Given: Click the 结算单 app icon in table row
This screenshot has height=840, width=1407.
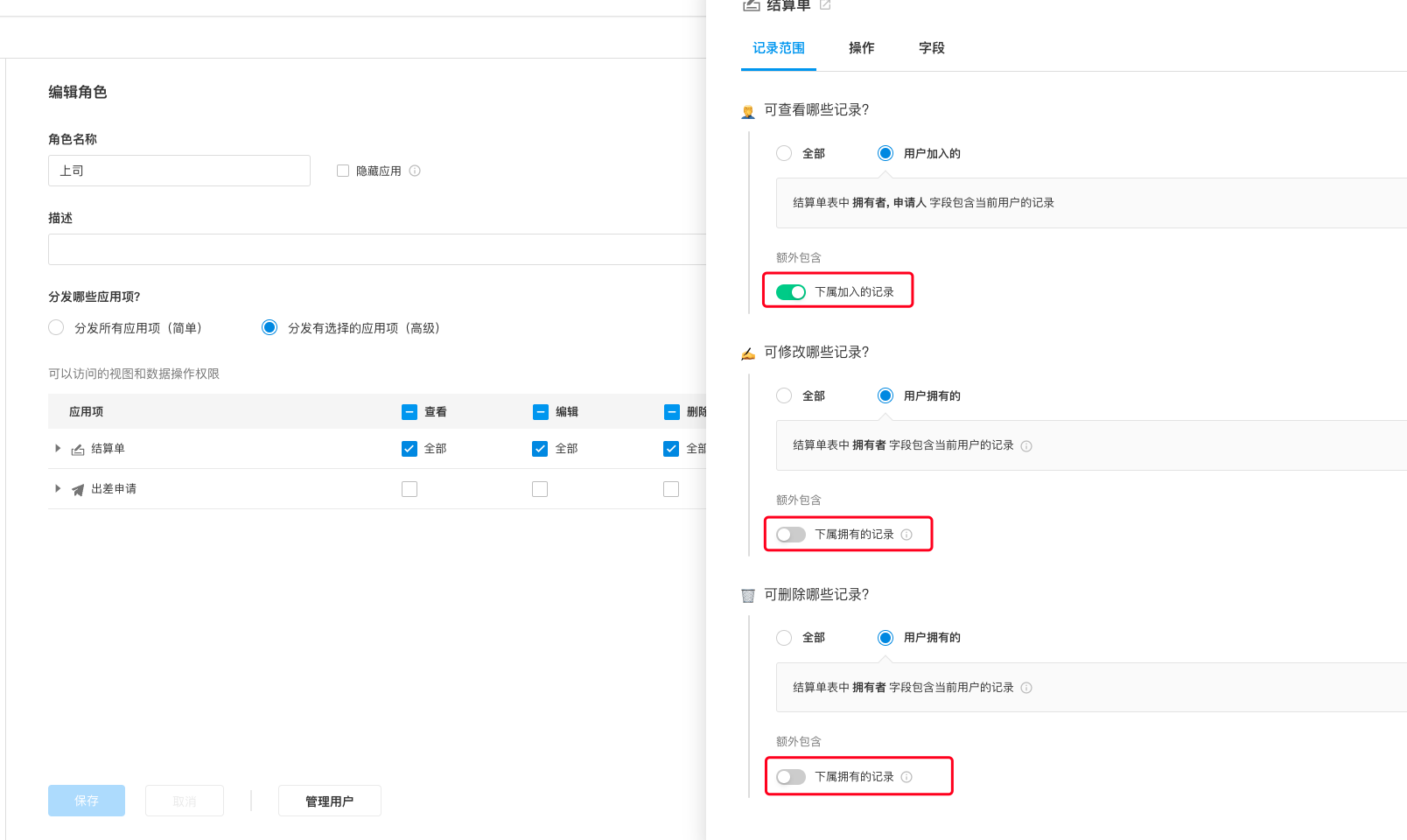Looking at the screenshot, I should point(78,449).
